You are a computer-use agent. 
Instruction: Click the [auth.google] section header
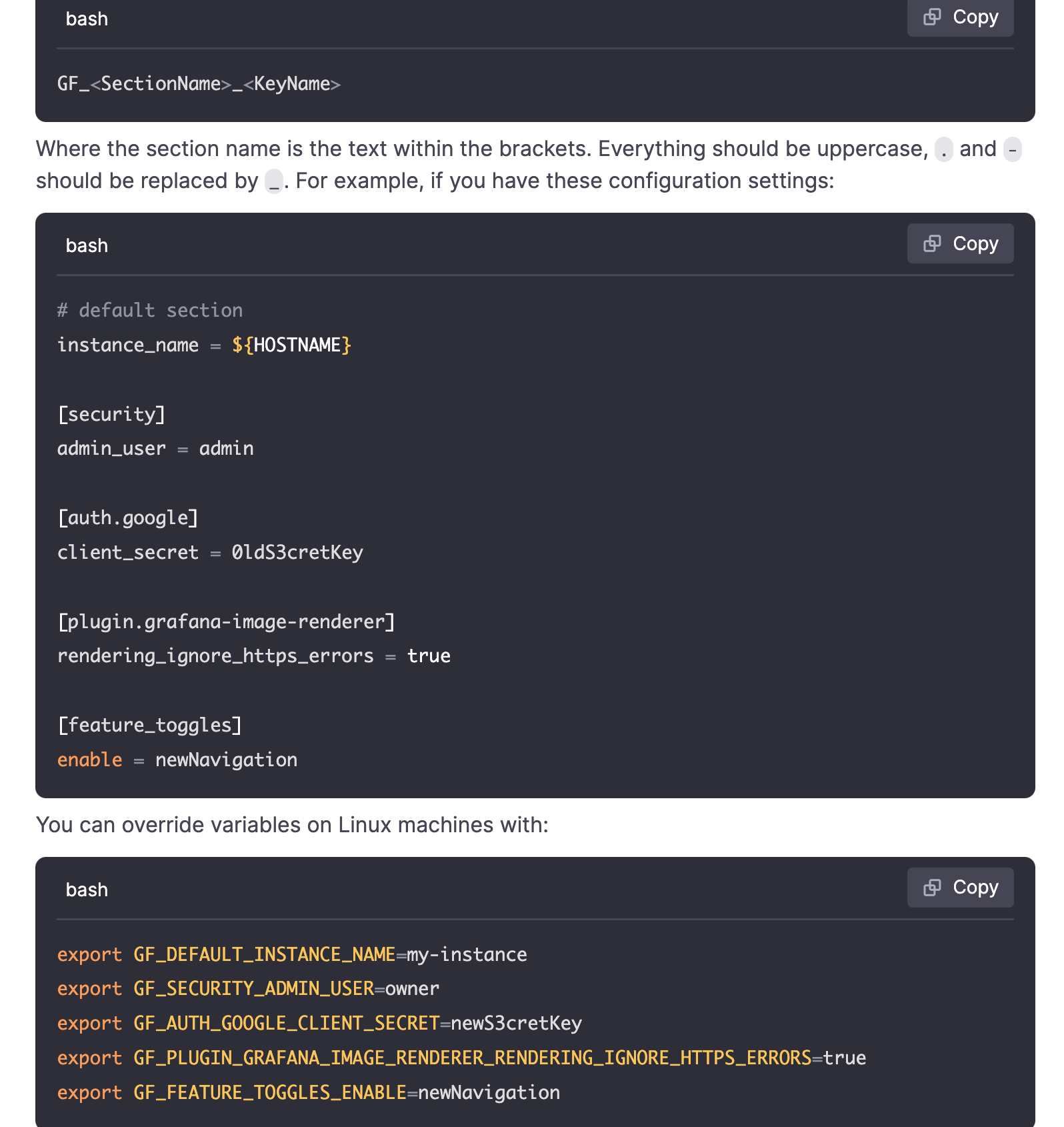(128, 518)
